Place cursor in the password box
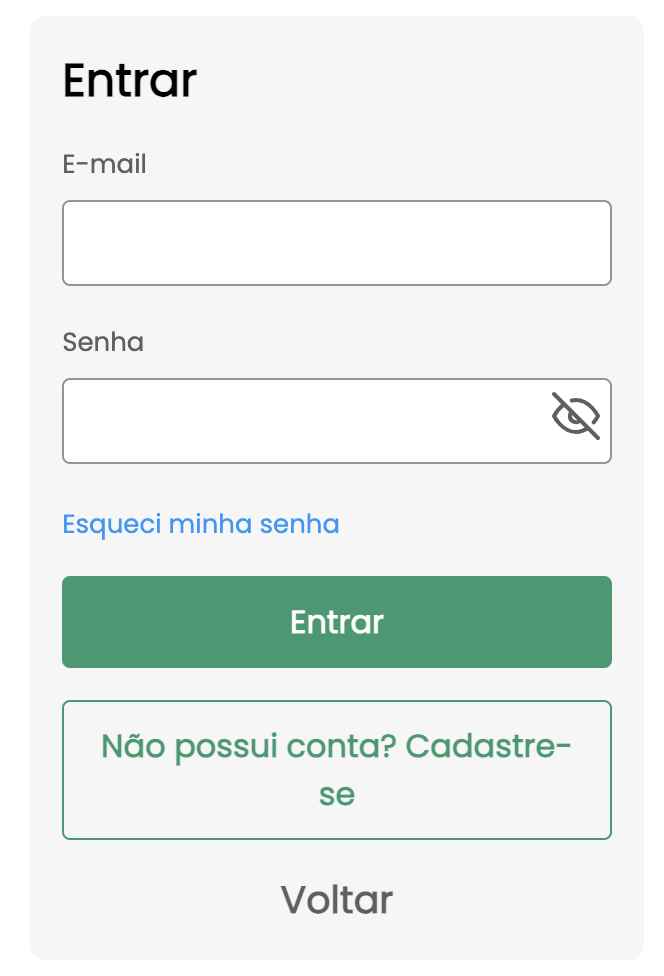Image resolution: width=664 pixels, height=976 pixels. (x=300, y=421)
